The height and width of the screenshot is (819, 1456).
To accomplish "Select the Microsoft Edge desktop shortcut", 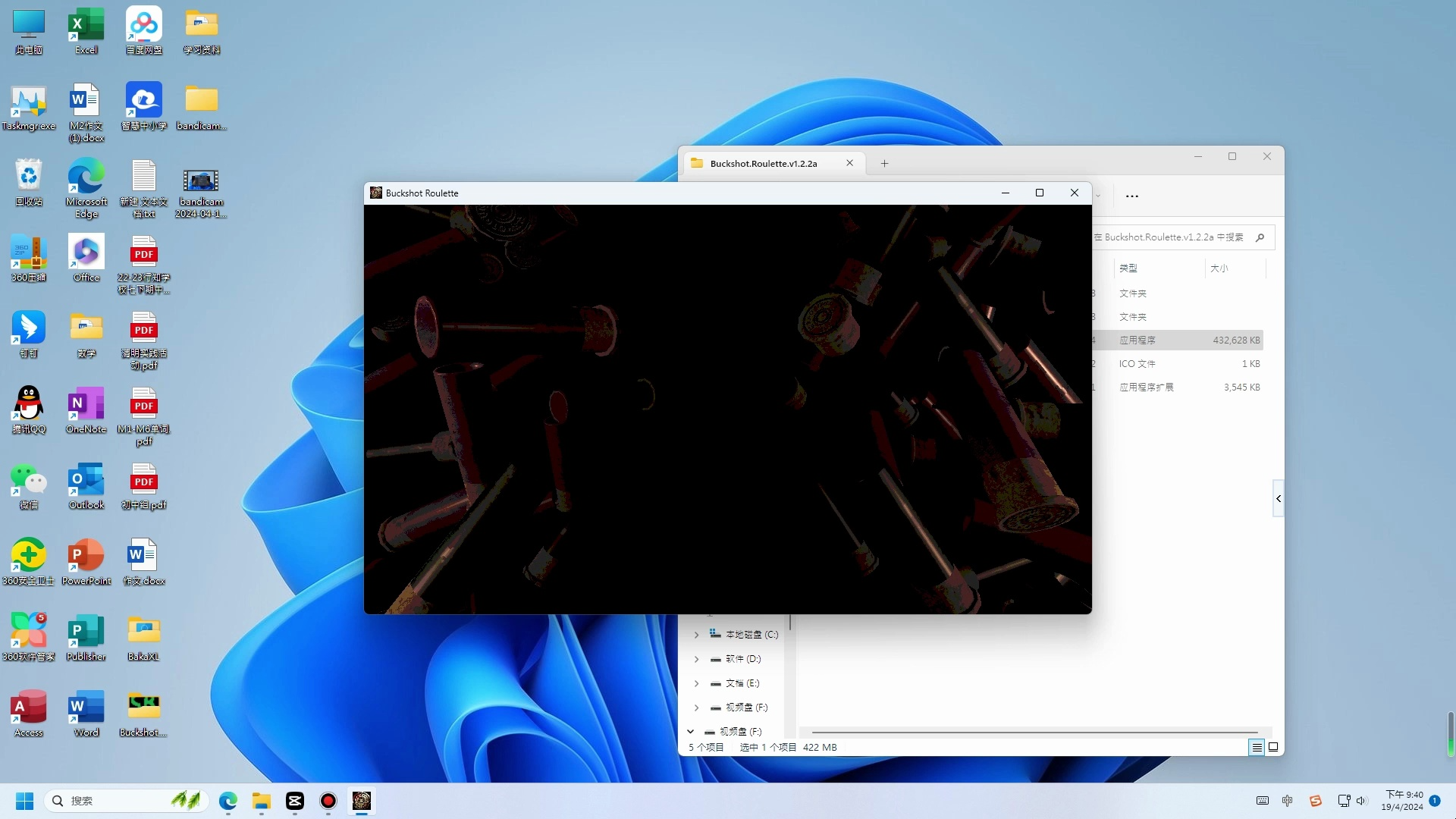I will click(x=86, y=188).
